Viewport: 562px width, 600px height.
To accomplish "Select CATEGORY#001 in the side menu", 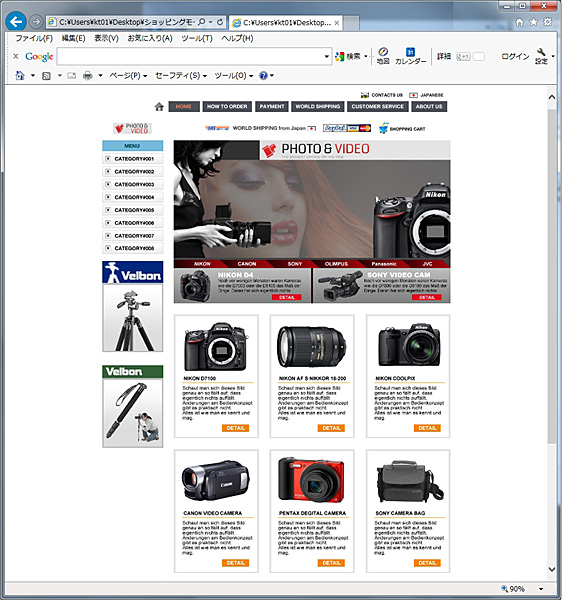I will [132, 159].
